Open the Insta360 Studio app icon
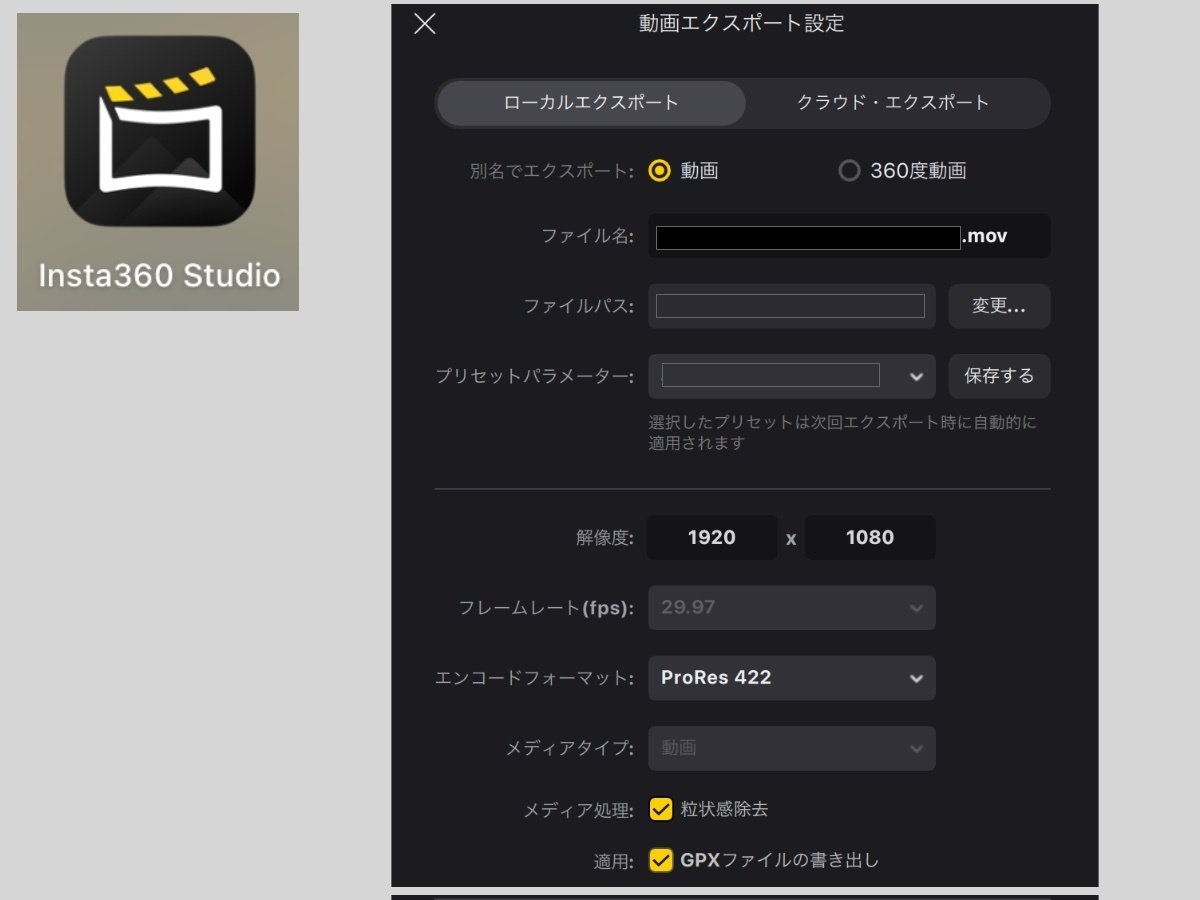 tap(158, 130)
